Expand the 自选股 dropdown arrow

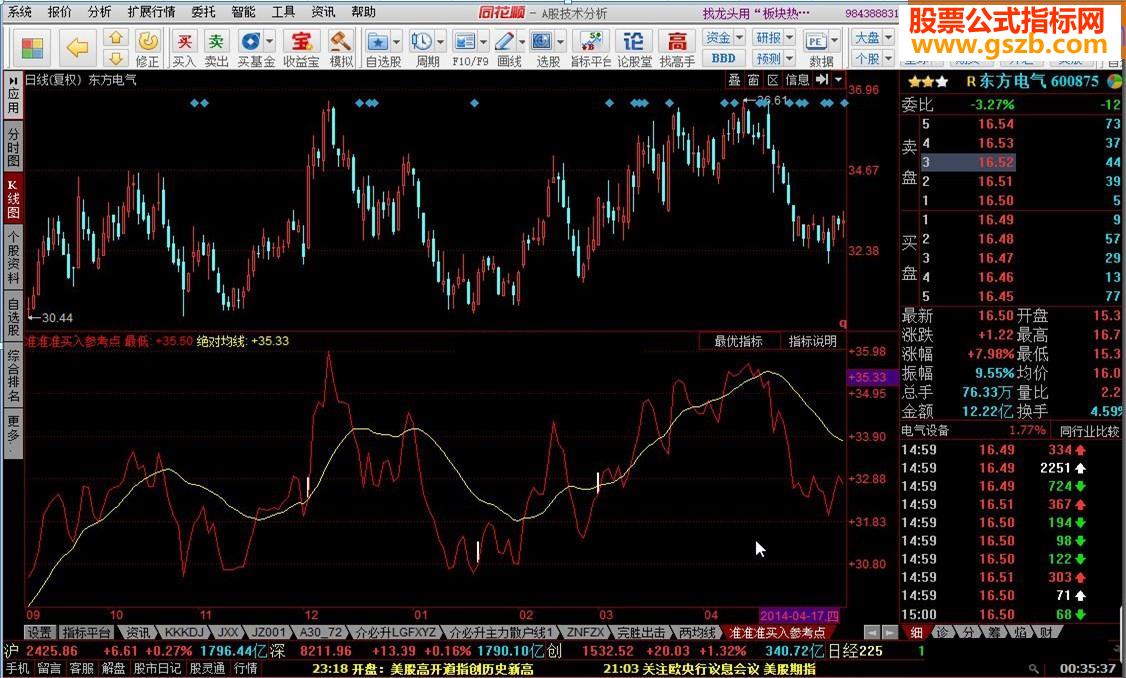[x=396, y=41]
